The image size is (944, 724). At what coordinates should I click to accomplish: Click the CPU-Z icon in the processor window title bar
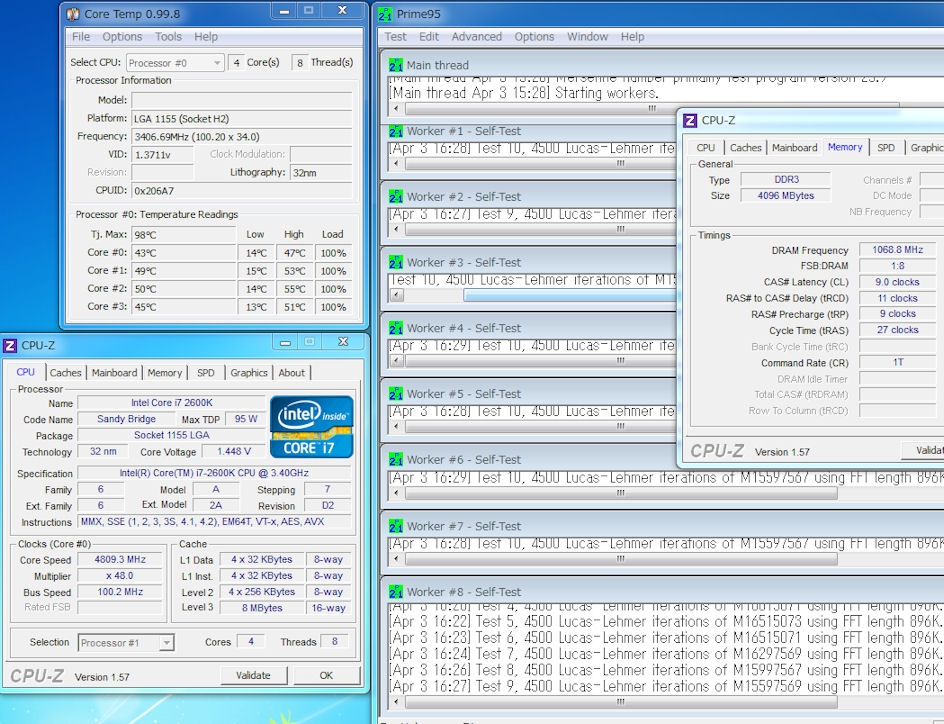tap(10, 345)
